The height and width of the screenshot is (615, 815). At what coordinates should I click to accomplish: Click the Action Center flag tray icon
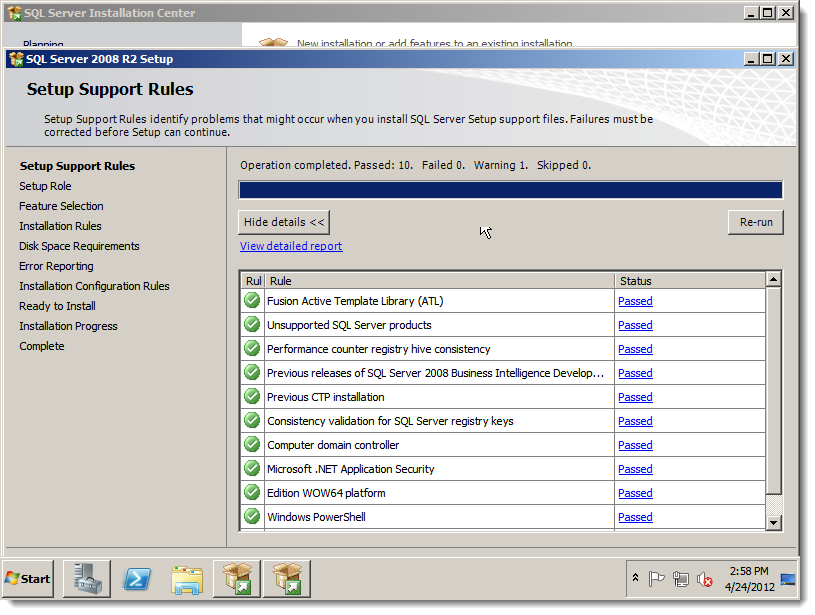pos(656,579)
